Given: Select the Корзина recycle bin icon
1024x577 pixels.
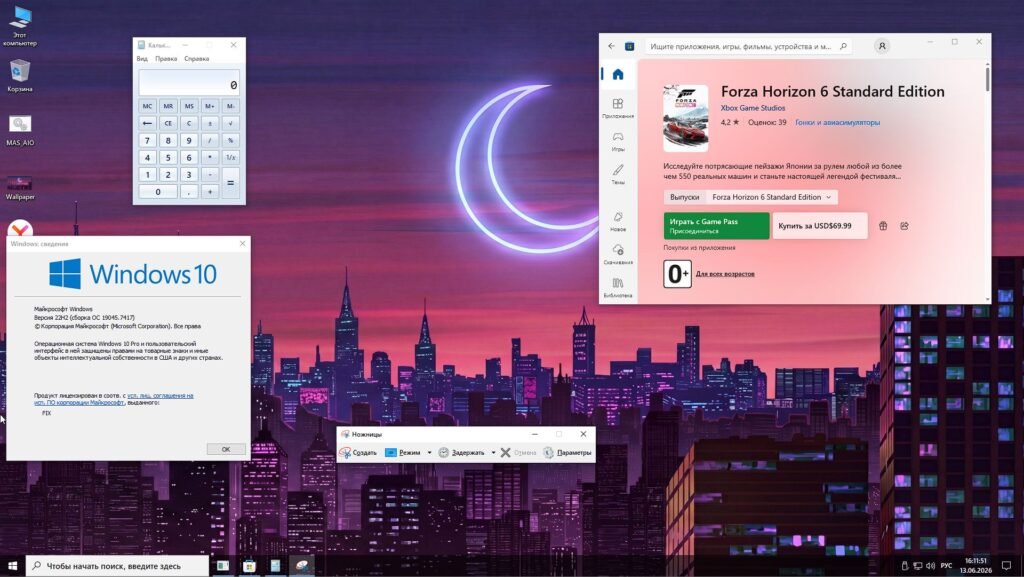Looking at the screenshot, I should tap(20, 75).
